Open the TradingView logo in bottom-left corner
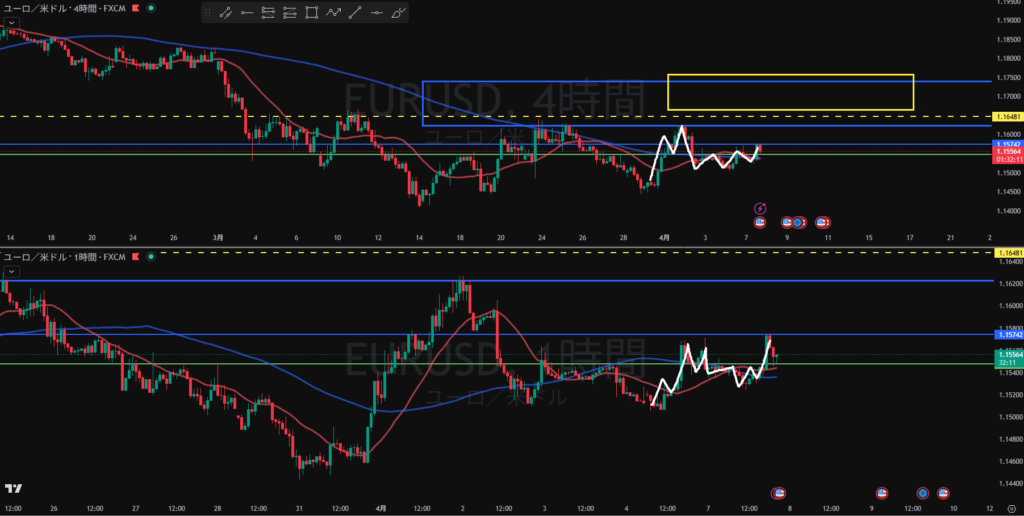 13,488
